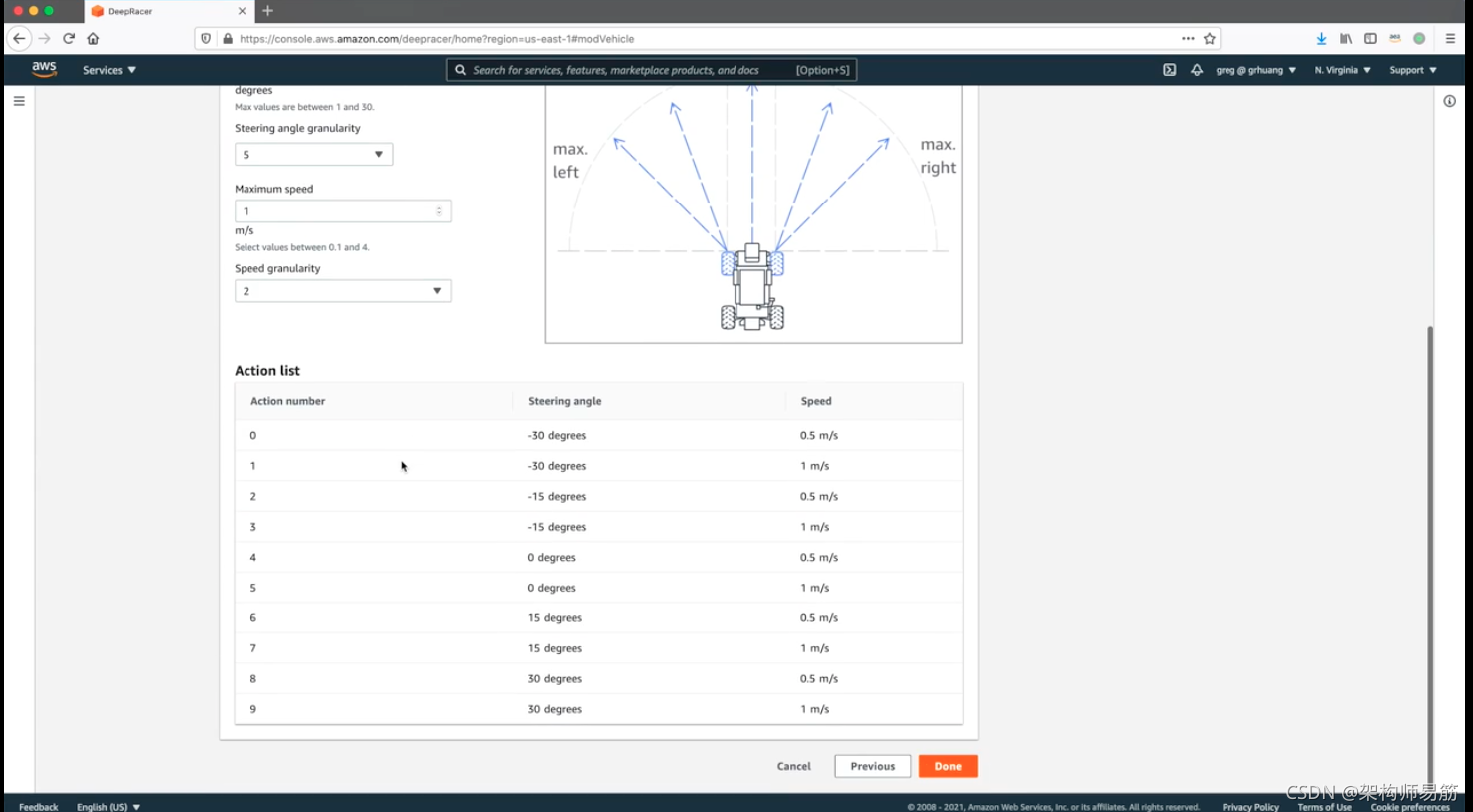Screen dimensions: 1473x812
Task: Click the Action list heading
Action: pos(266,370)
